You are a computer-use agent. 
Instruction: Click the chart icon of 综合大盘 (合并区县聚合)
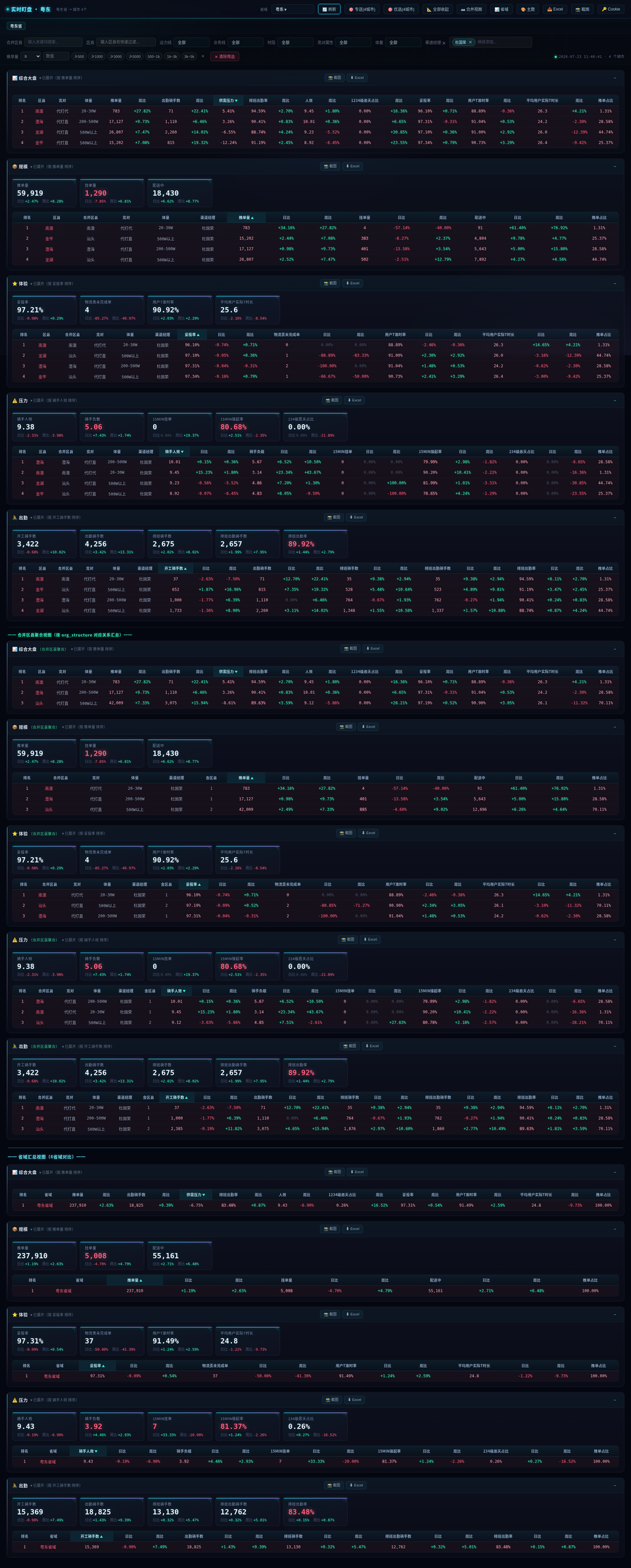coord(15,649)
